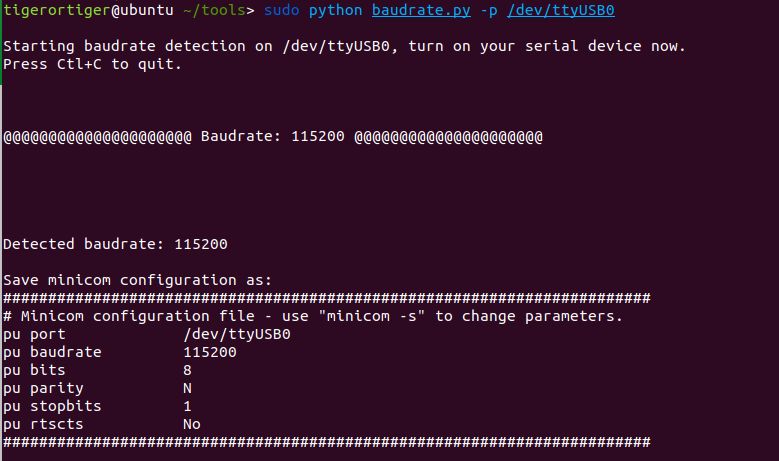
Task: Click the 'pu baudrate' value 115200
Action: (210, 352)
